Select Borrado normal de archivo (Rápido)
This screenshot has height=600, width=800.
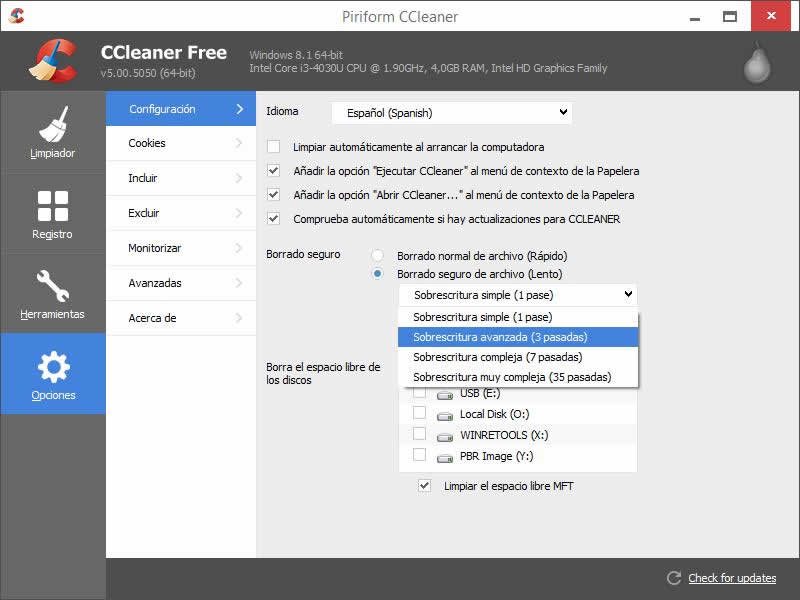[378, 255]
